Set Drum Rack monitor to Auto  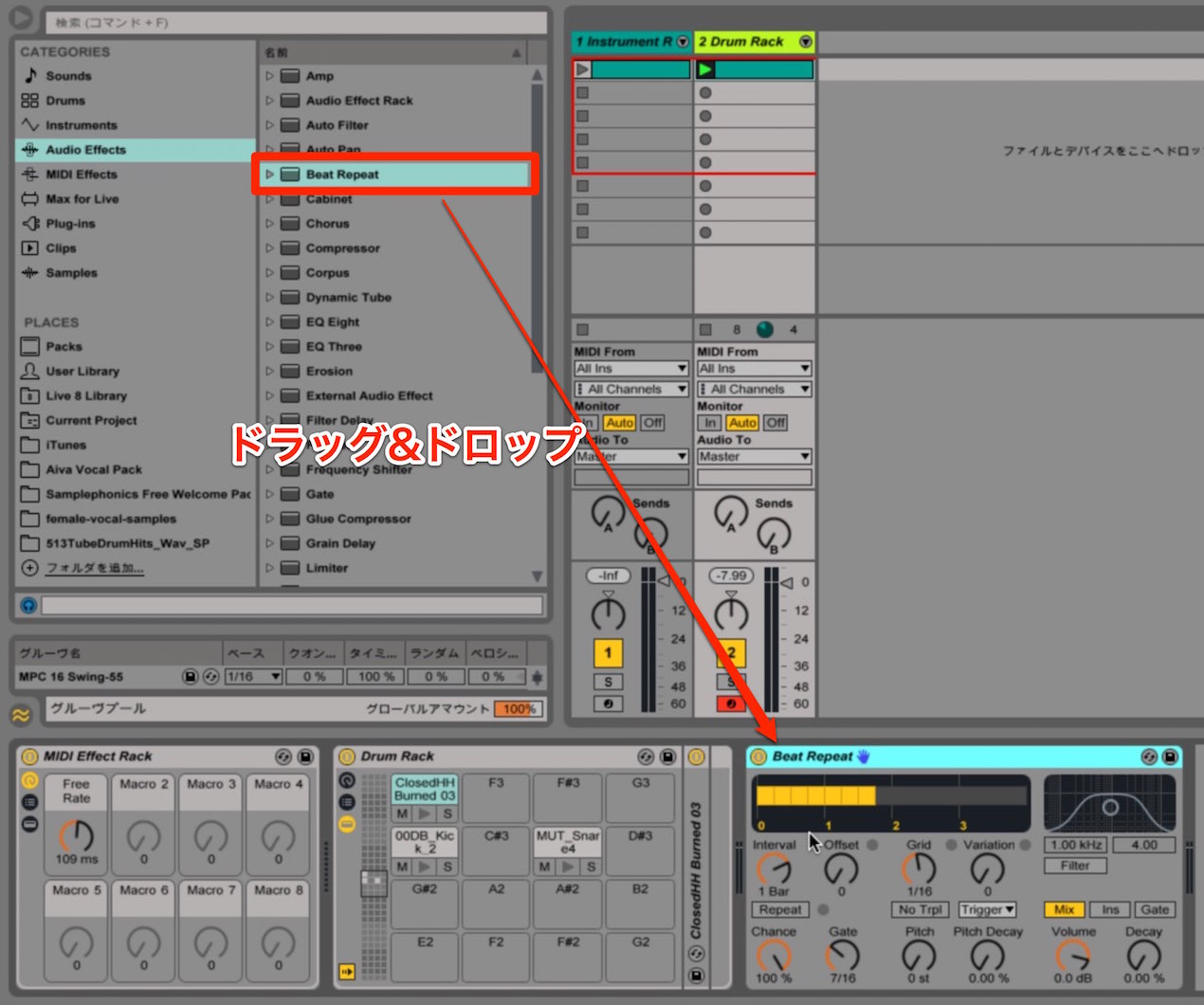click(x=742, y=423)
